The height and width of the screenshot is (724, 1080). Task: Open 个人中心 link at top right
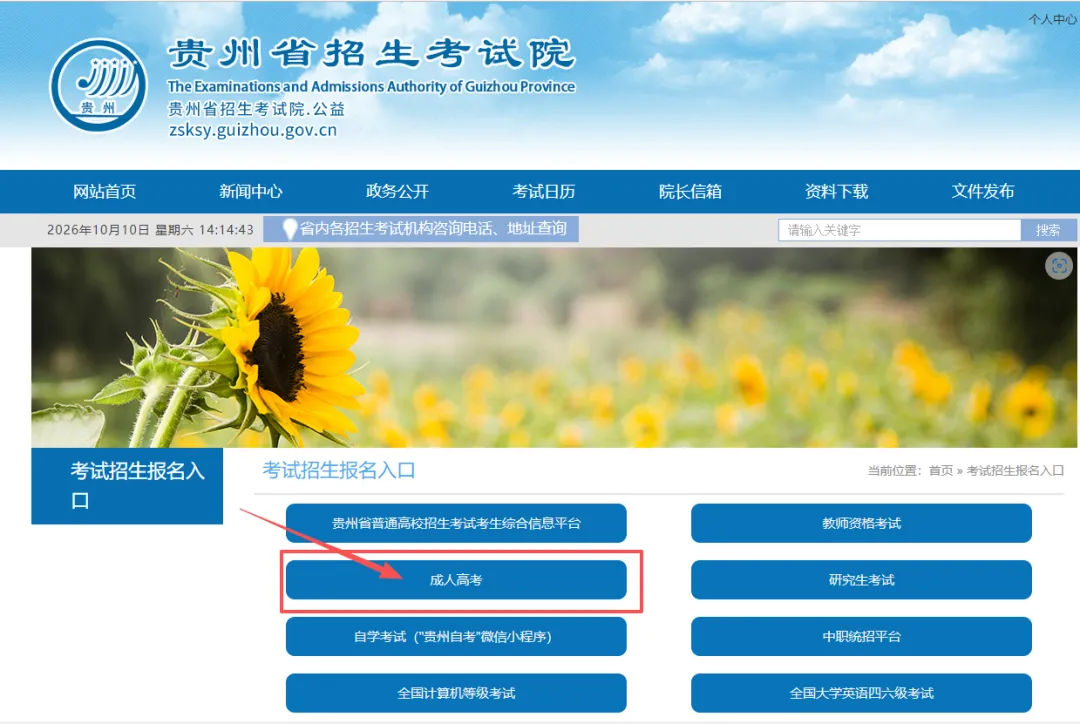tap(1052, 19)
